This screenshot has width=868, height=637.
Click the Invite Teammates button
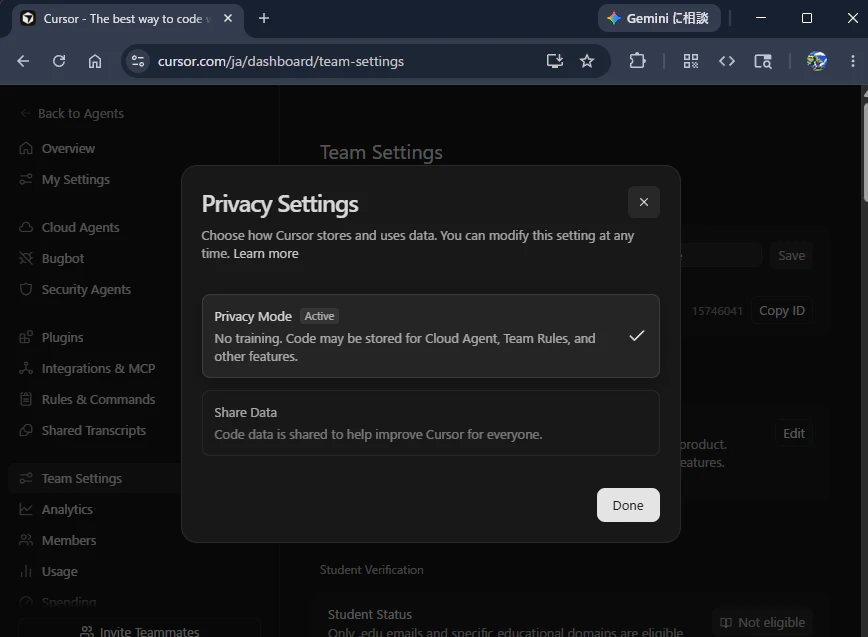click(x=139, y=629)
